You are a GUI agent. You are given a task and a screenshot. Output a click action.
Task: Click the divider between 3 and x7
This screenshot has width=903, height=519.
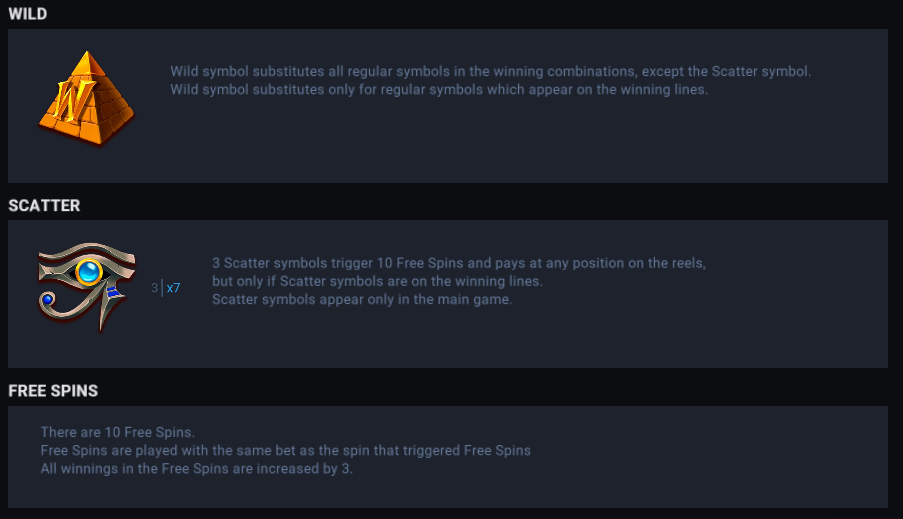pyautogui.click(x=163, y=288)
